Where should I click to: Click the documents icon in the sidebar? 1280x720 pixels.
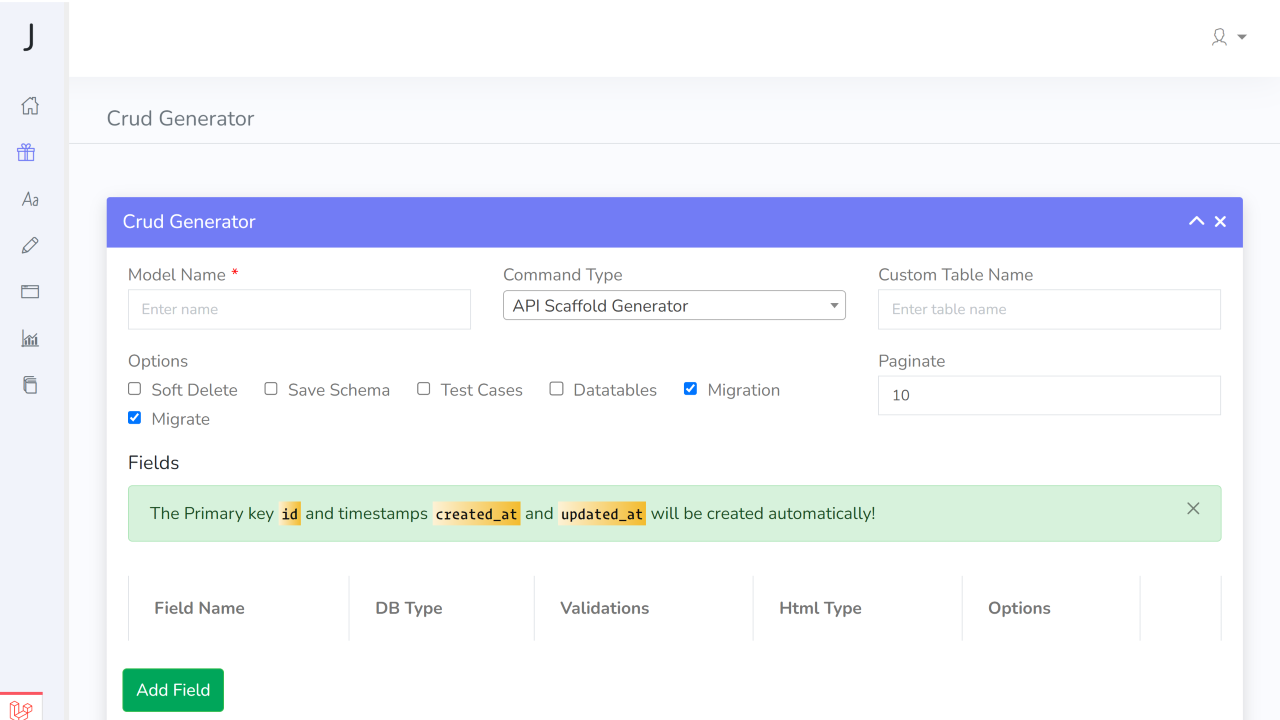click(30, 384)
